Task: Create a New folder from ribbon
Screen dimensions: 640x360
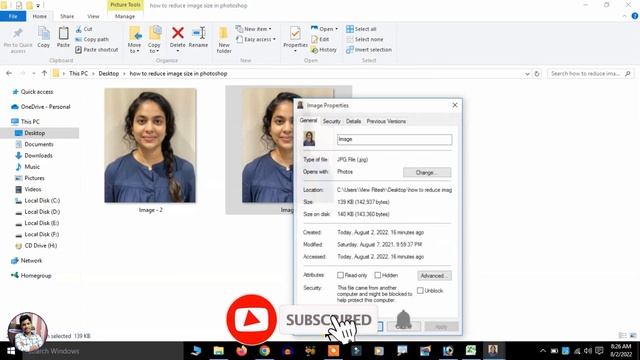Action: [x=224, y=40]
